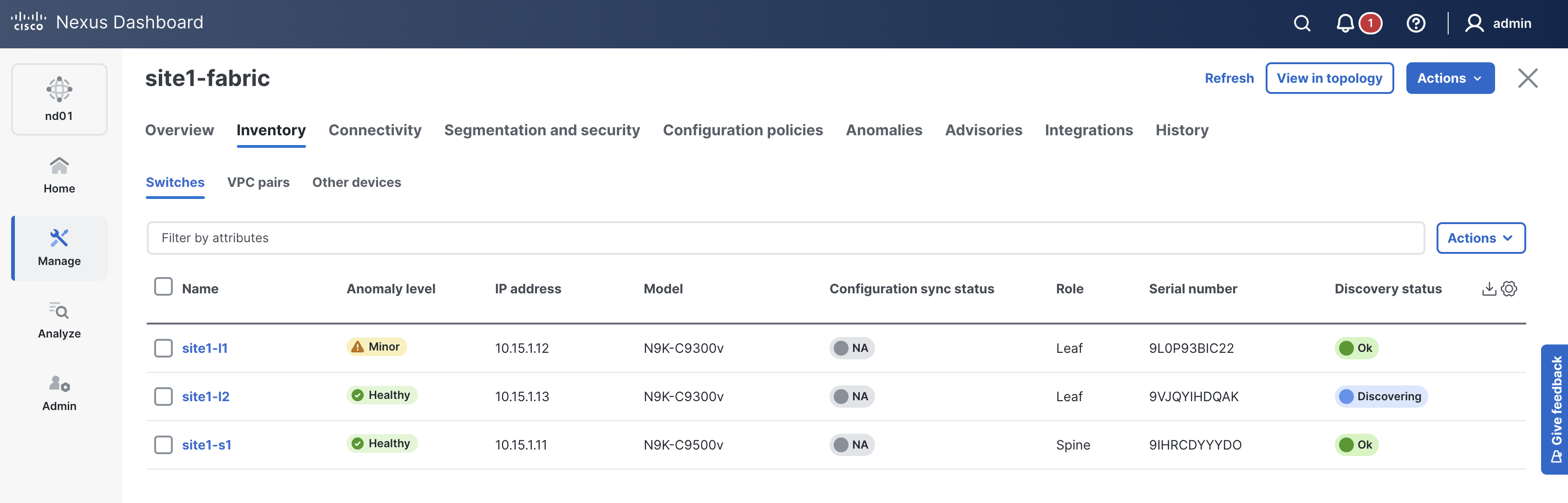The image size is (1568, 503).
Task: Switch to the Connectivity tab
Action: tap(374, 130)
